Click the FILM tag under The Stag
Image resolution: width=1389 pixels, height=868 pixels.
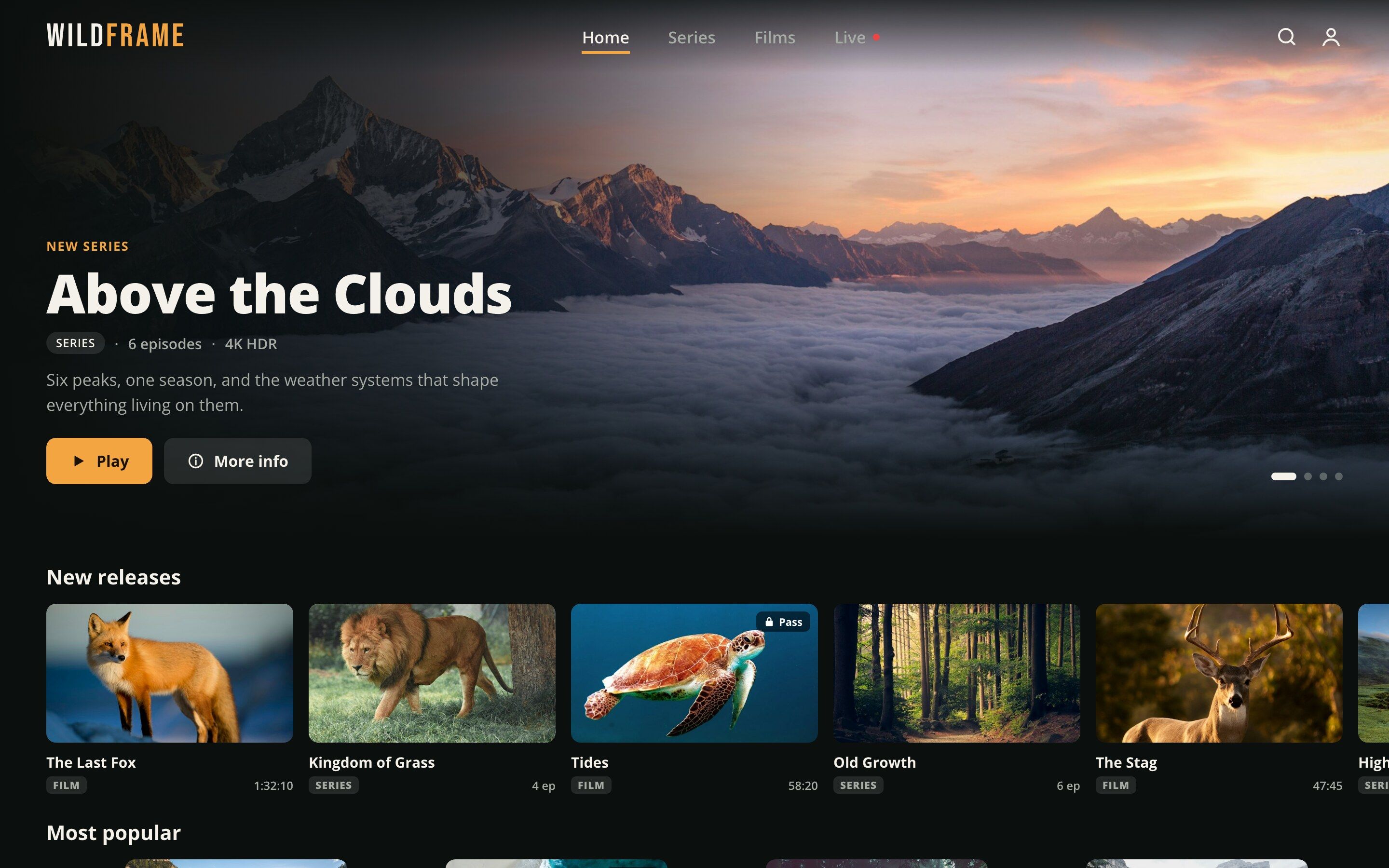[x=1115, y=786]
